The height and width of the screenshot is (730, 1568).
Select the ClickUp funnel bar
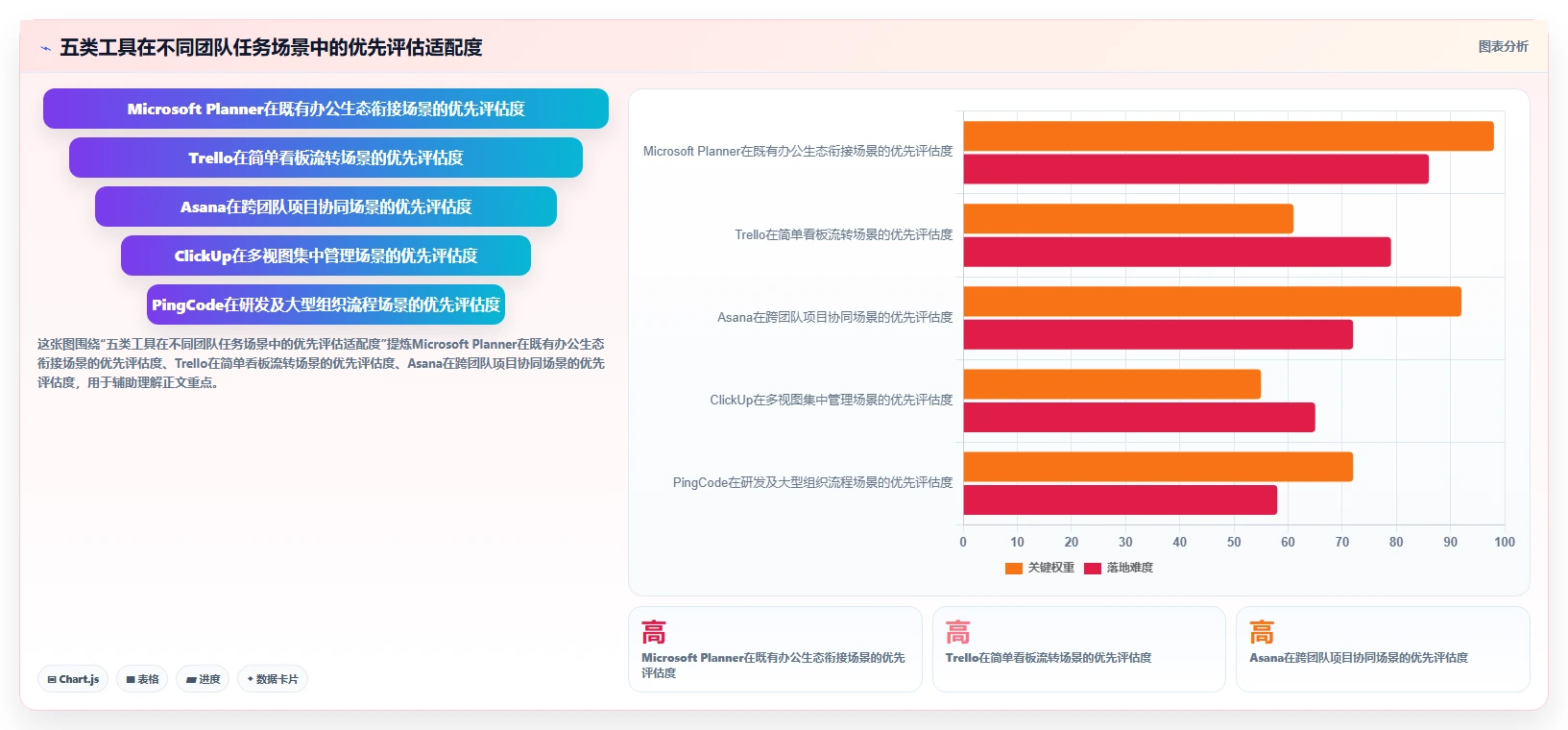tap(326, 255)
